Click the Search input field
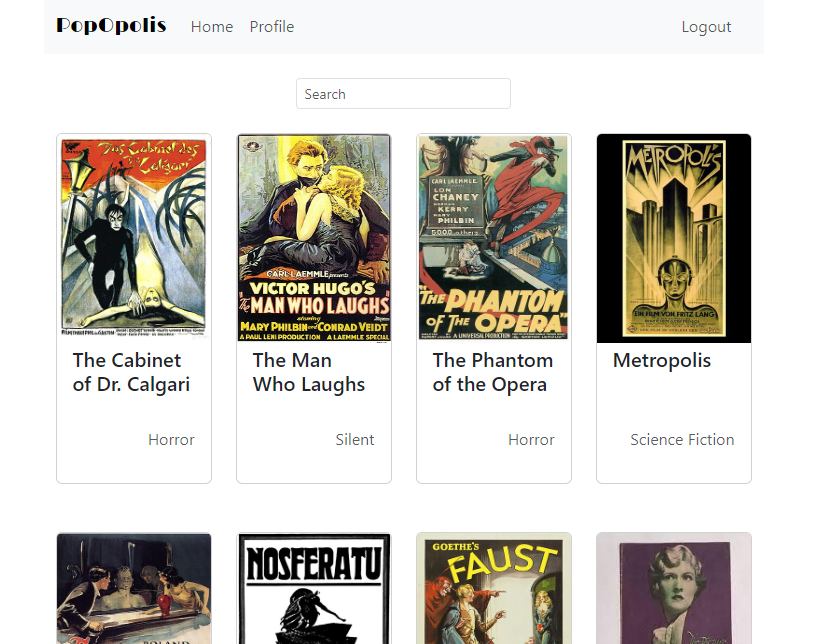813x644 pixels. 403,93
